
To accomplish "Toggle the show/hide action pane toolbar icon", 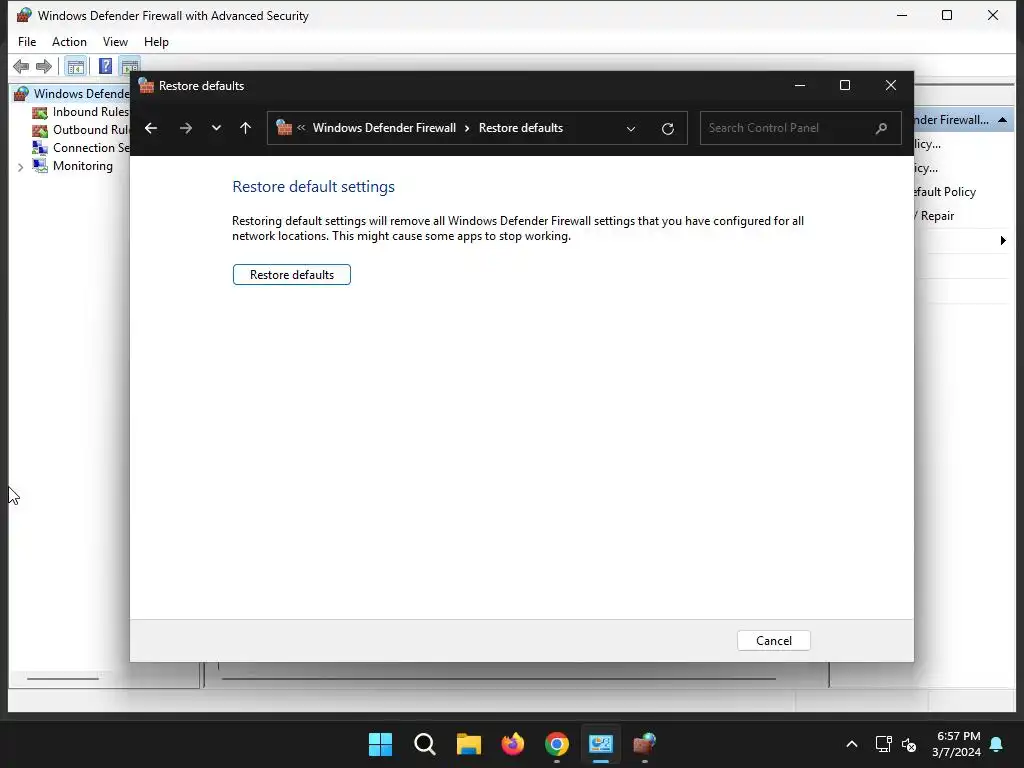I will 130,67.
